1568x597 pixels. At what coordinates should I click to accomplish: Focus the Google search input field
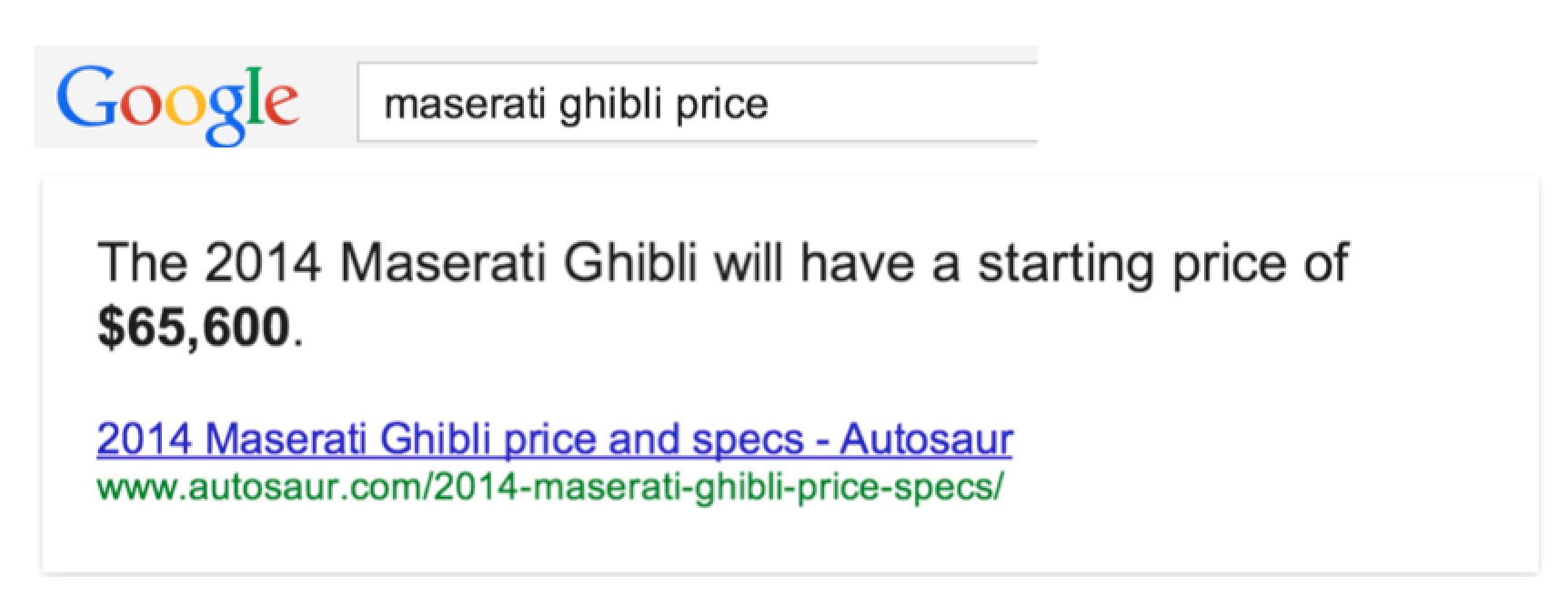pyautogui.click(x=698, y=103)
